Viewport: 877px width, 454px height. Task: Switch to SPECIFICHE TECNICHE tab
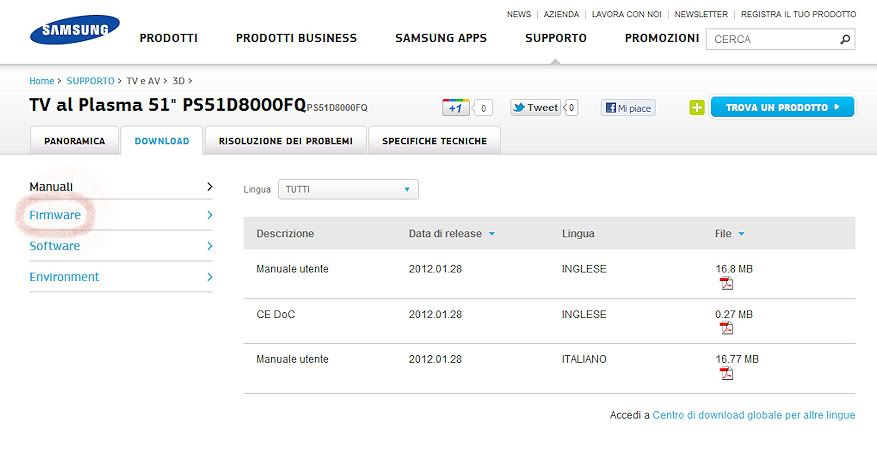pos(435,141)
